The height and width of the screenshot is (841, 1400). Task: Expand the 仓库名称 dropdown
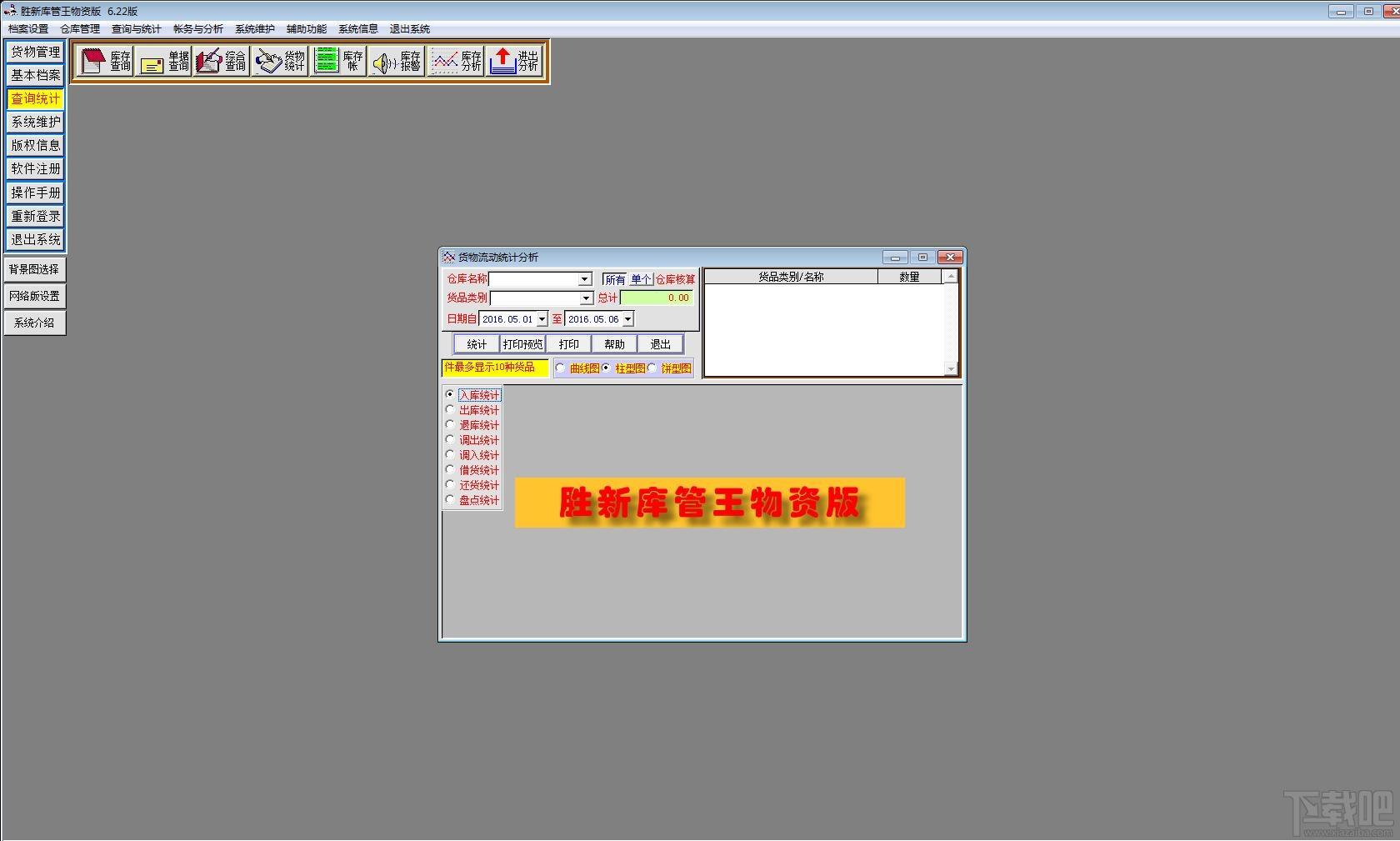click(585, 279)
